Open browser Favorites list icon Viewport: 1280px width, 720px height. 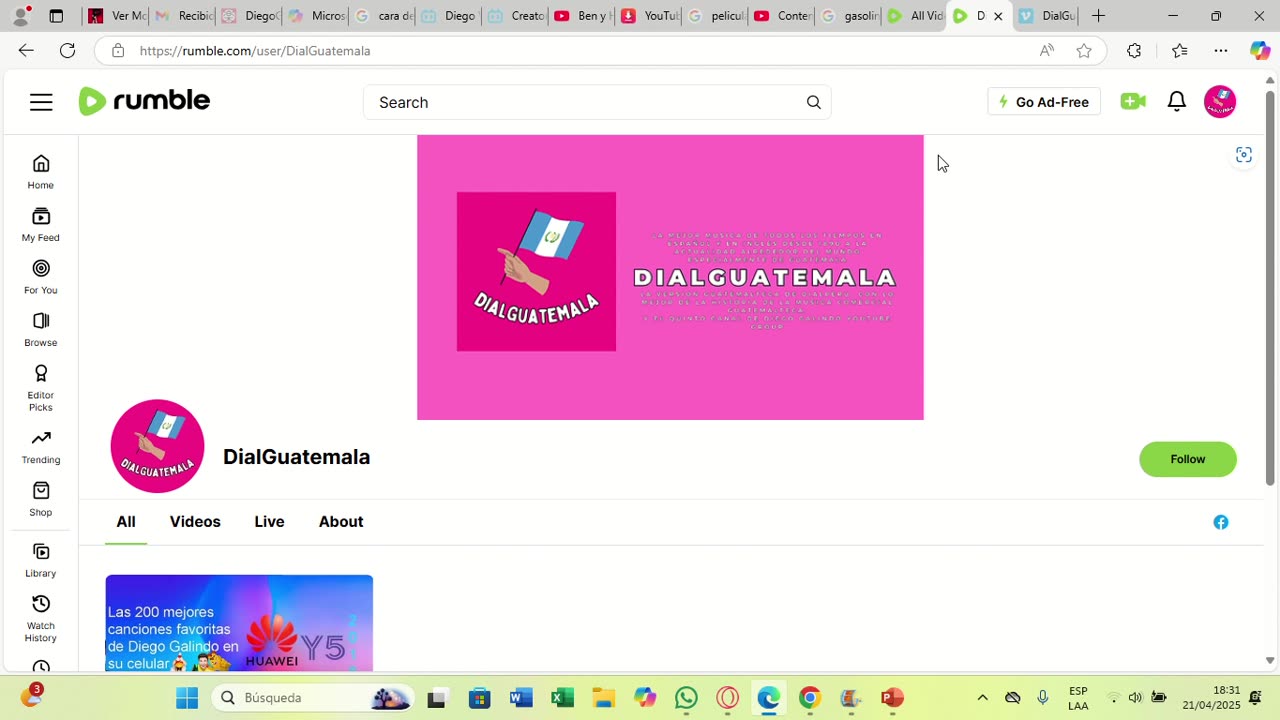(1180, 50)
